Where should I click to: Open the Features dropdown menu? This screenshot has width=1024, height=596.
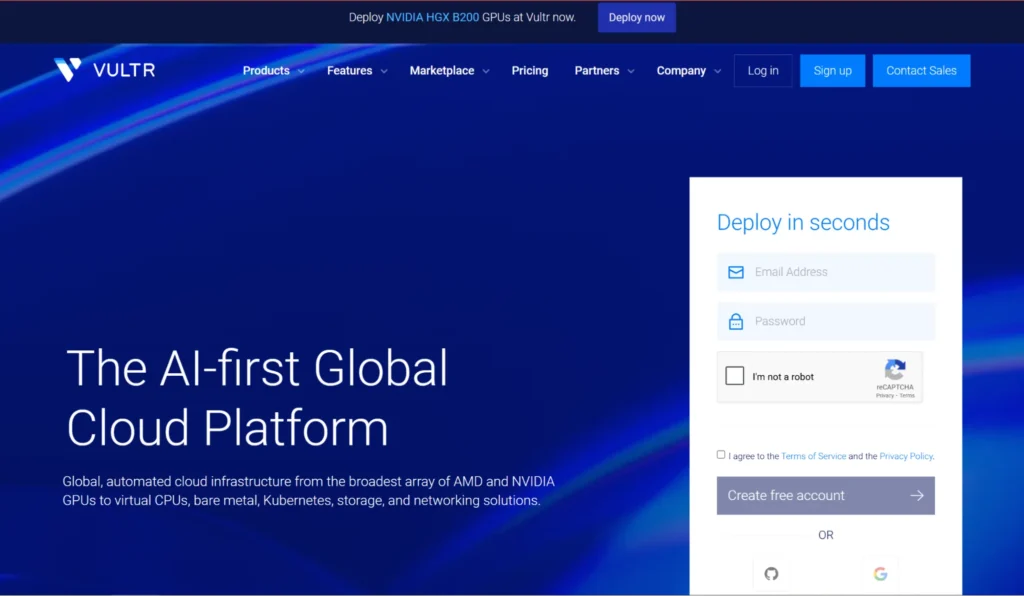coord(356,71)
